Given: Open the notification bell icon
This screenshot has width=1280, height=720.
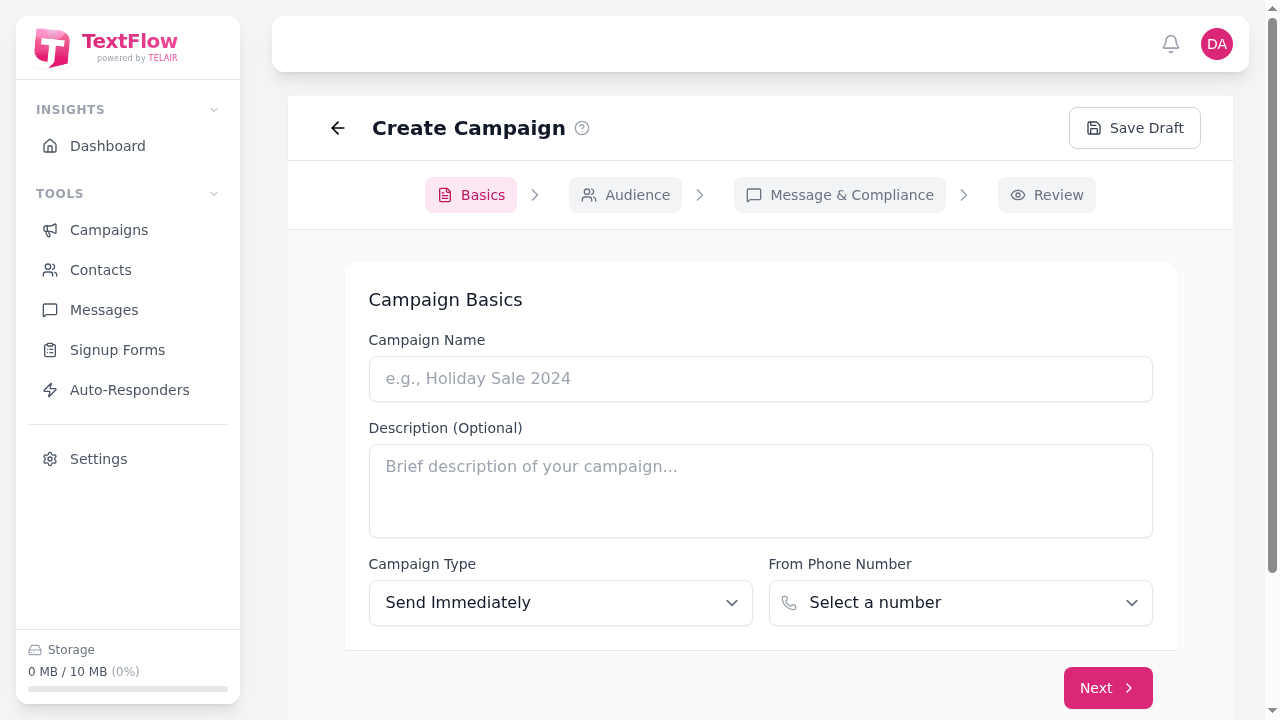Looking at the screenshot, I should (x=1170, y=44).
